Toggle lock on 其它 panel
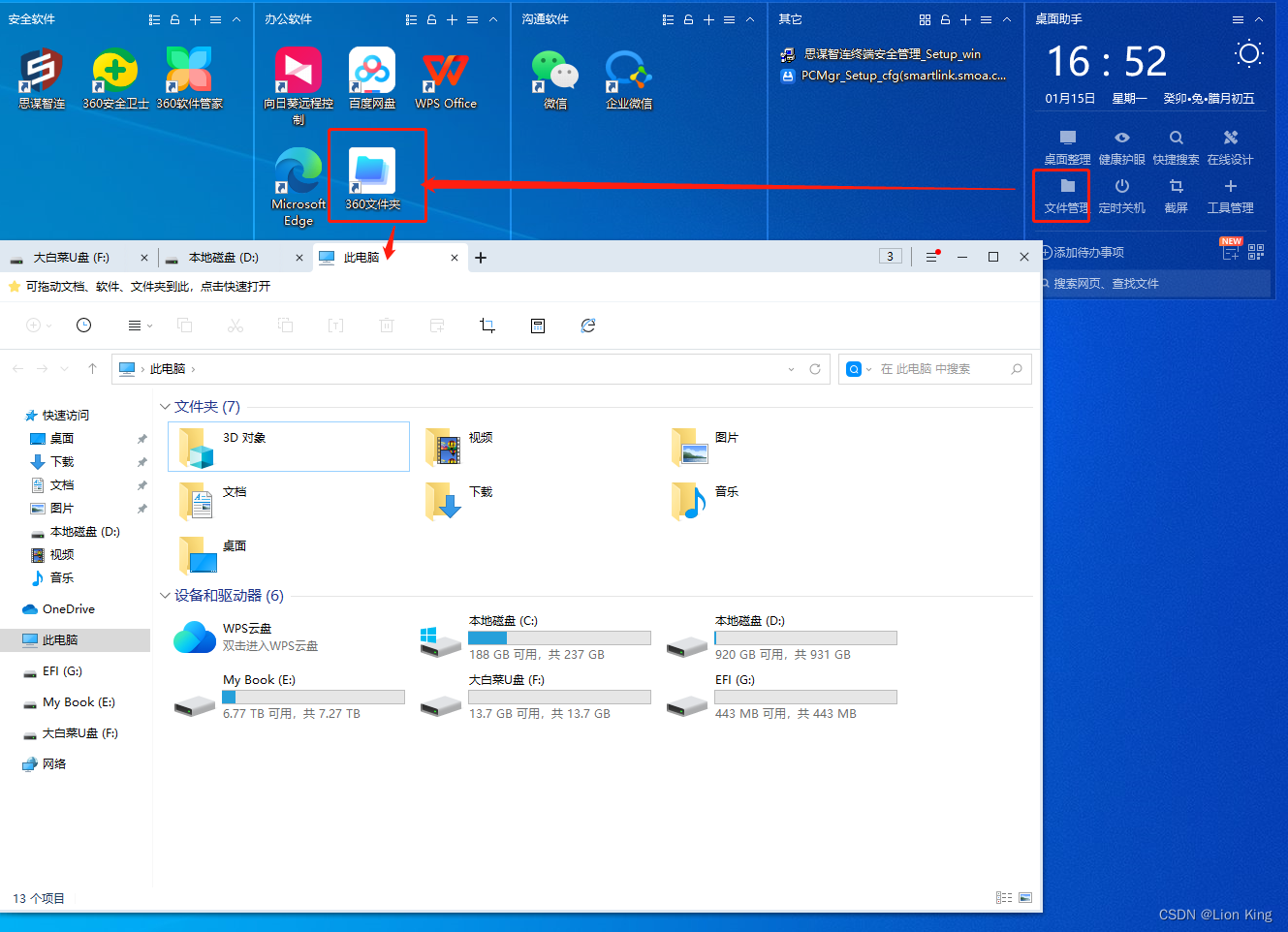1288x932 pixels. [945, 19]
